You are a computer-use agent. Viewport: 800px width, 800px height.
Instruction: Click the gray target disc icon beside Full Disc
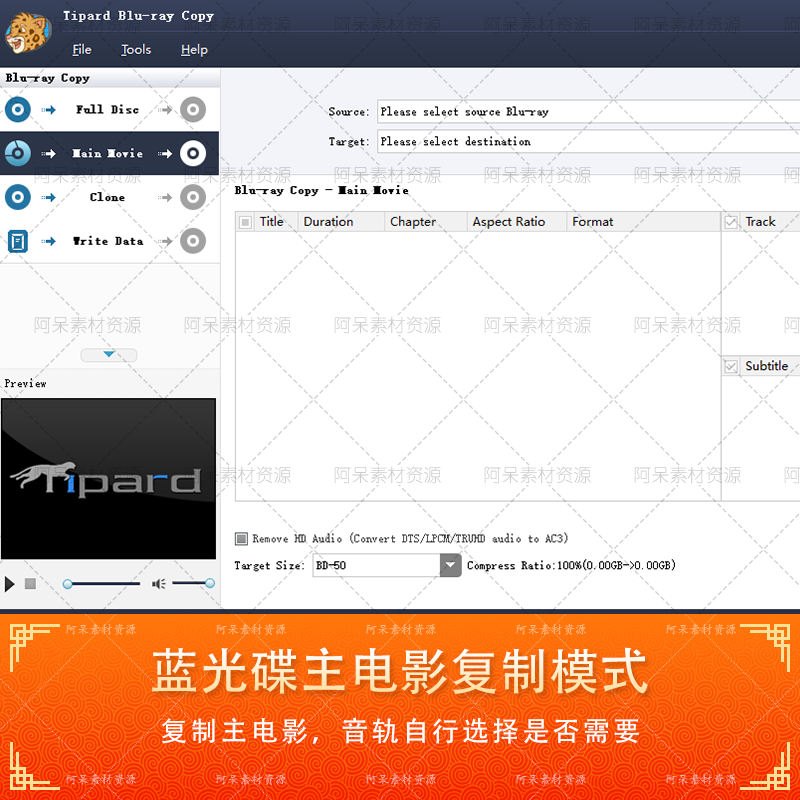click(193, 109)
